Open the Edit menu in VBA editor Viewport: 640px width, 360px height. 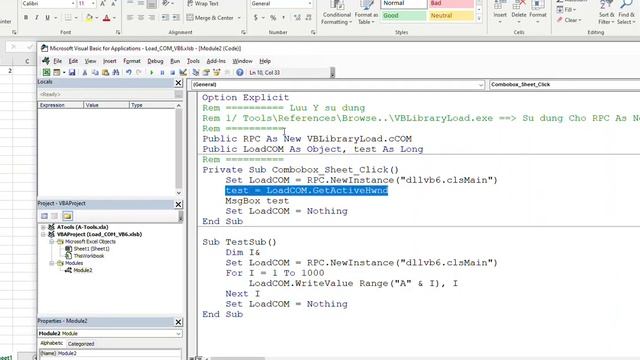click(x=73, y=61)
